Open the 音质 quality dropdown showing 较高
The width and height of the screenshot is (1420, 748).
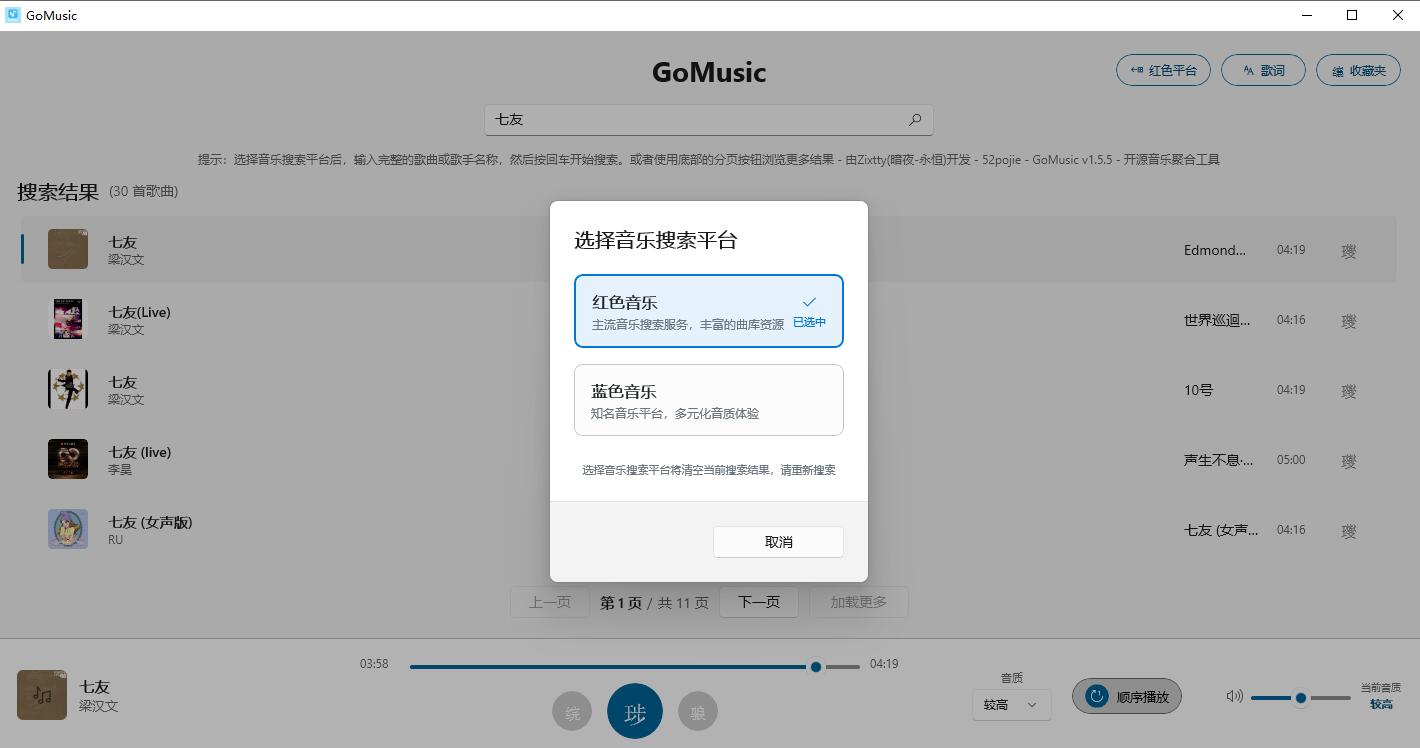click(x=1010, y=704)
